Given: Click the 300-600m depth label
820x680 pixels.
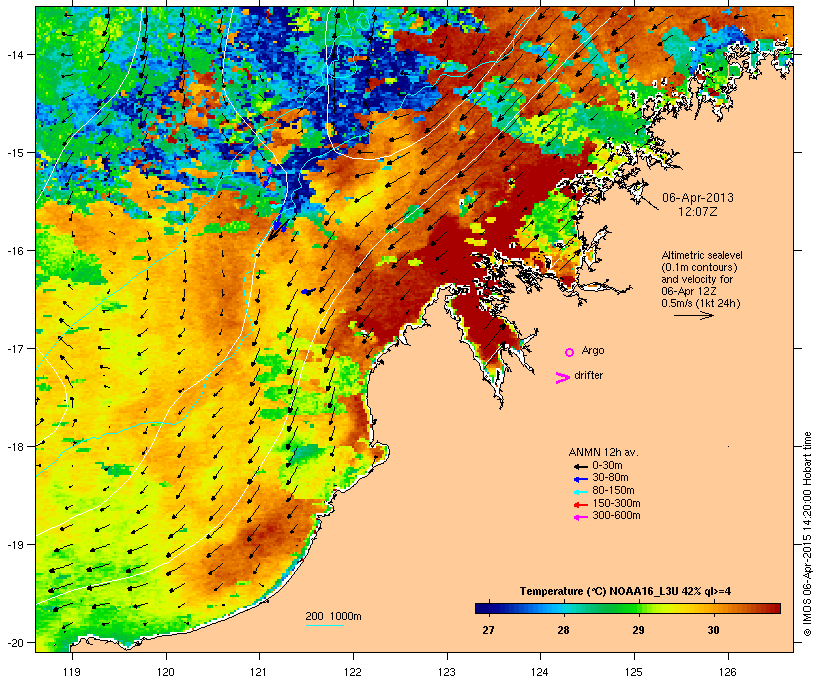Looking at the screenshot, I should coord(616,516).
